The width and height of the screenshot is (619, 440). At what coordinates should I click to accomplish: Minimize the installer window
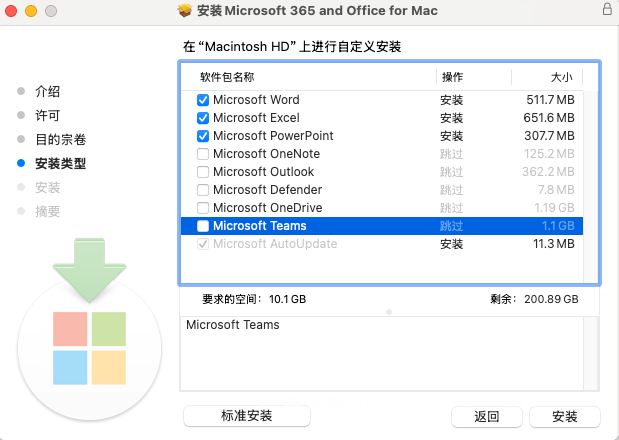[x=31, y=11]
